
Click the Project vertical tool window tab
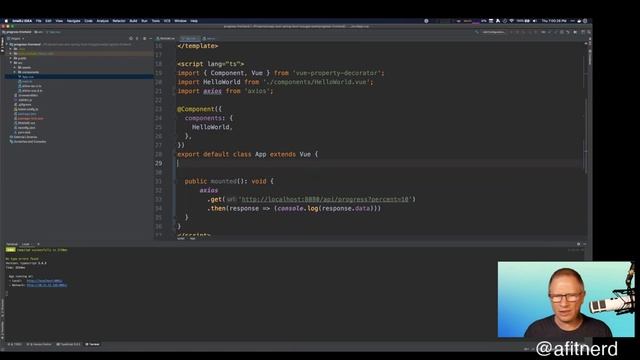pyautogui.click(x=2, y=43)
